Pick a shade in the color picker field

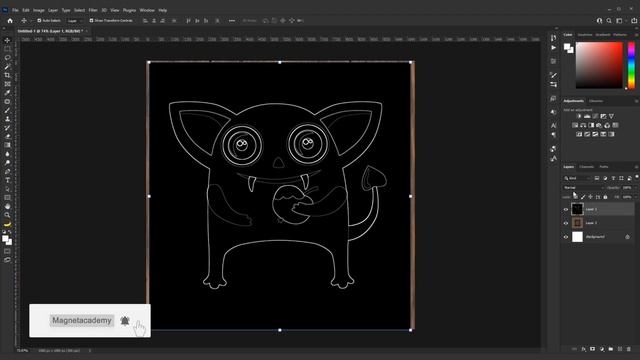tap(599, 65)
